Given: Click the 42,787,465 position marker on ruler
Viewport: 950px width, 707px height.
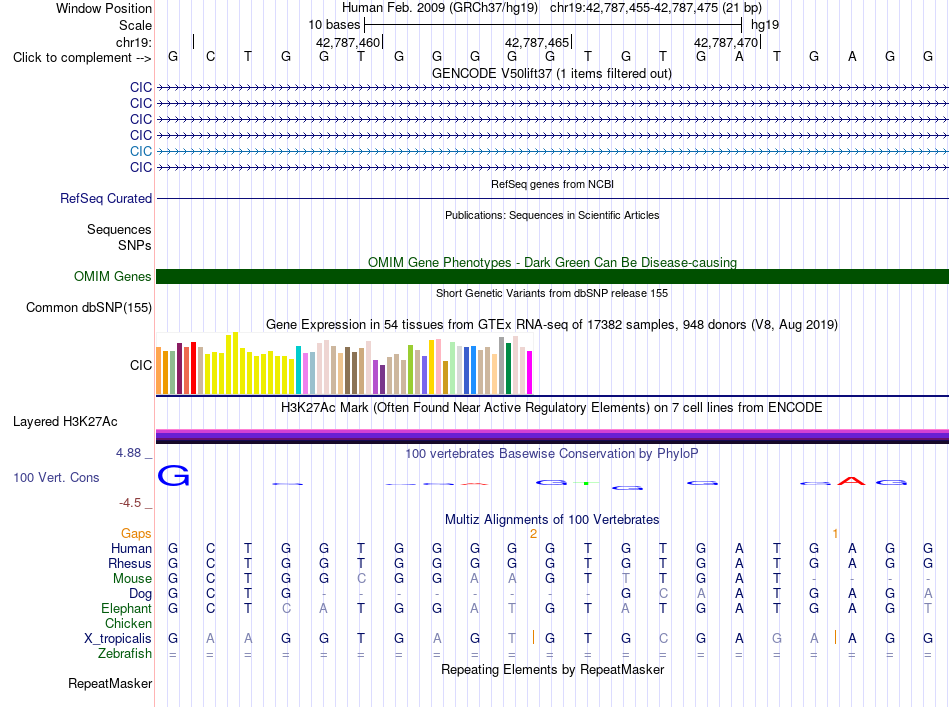Looking at the screenshot, I should pos(537,42).
